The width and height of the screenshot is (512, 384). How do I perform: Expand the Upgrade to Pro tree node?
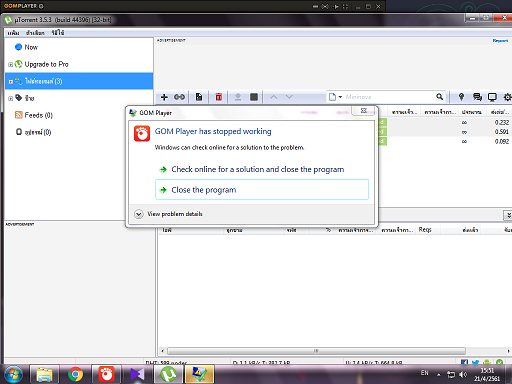click(10, 64)
